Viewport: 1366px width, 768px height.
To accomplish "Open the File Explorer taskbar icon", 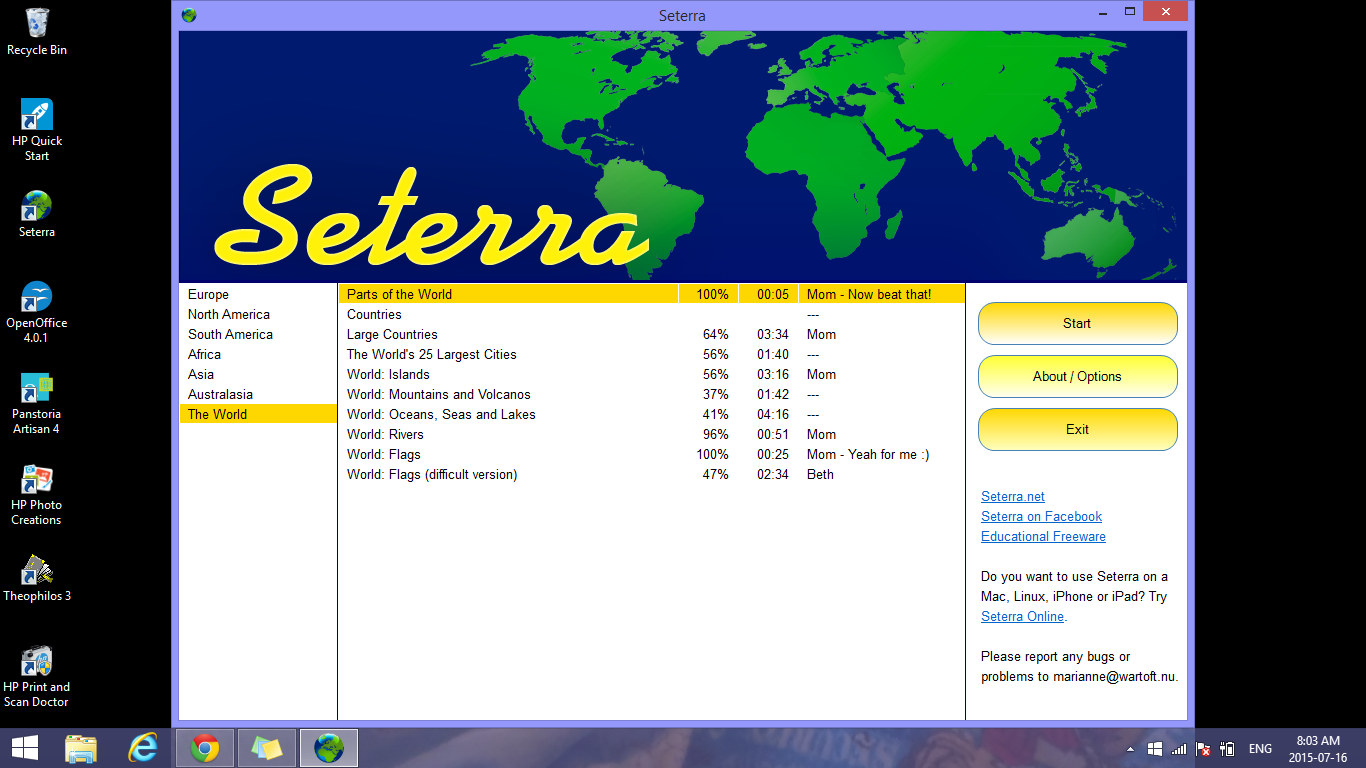I will (81, 748).
